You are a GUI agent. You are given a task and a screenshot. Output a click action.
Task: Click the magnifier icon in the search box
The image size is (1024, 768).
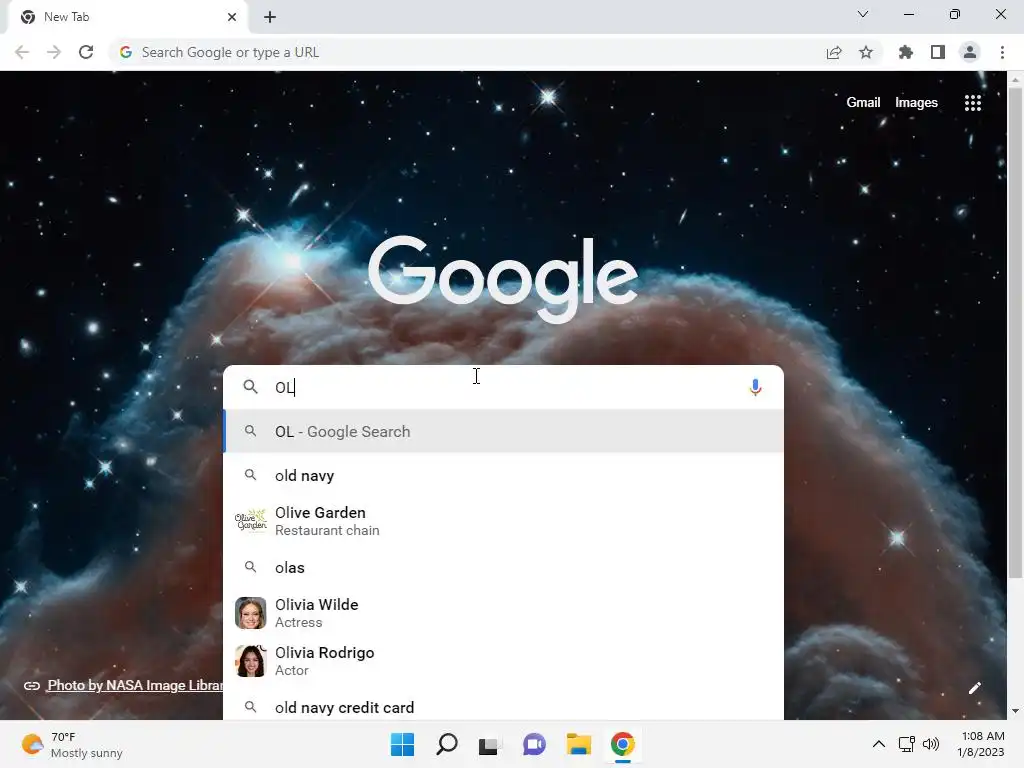[x=250, y=387]
